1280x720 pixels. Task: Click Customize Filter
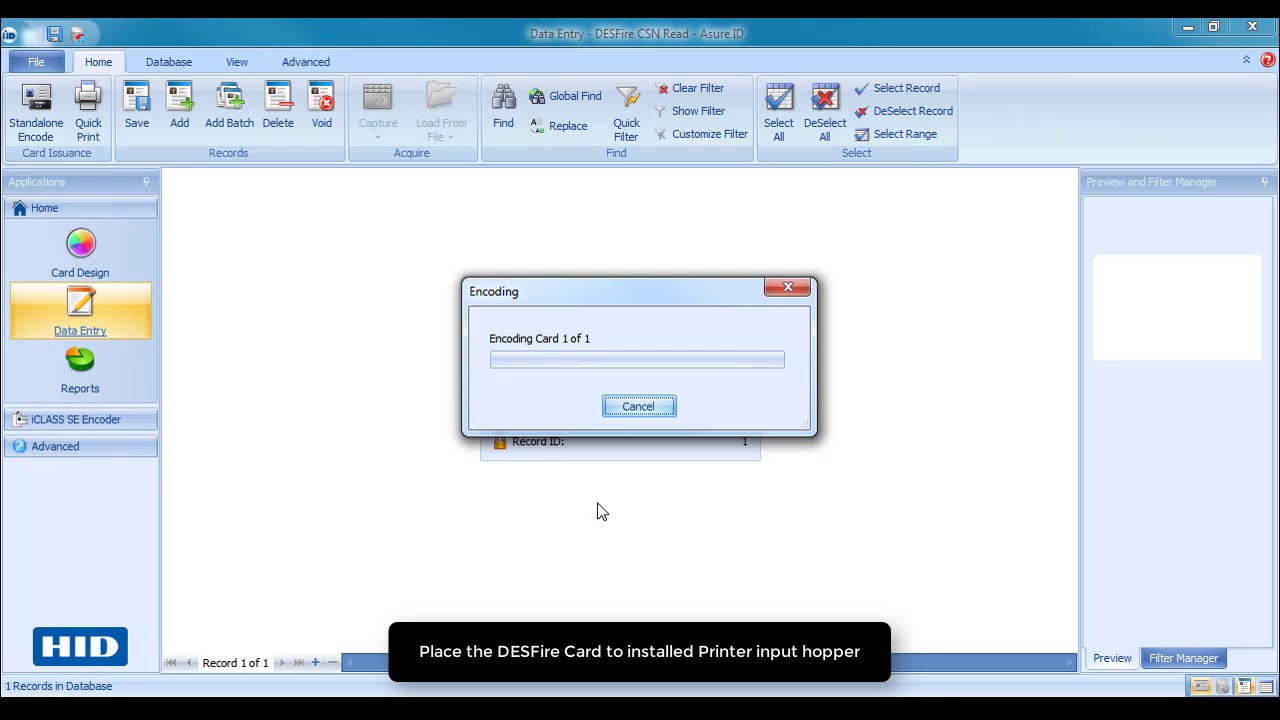701,134
